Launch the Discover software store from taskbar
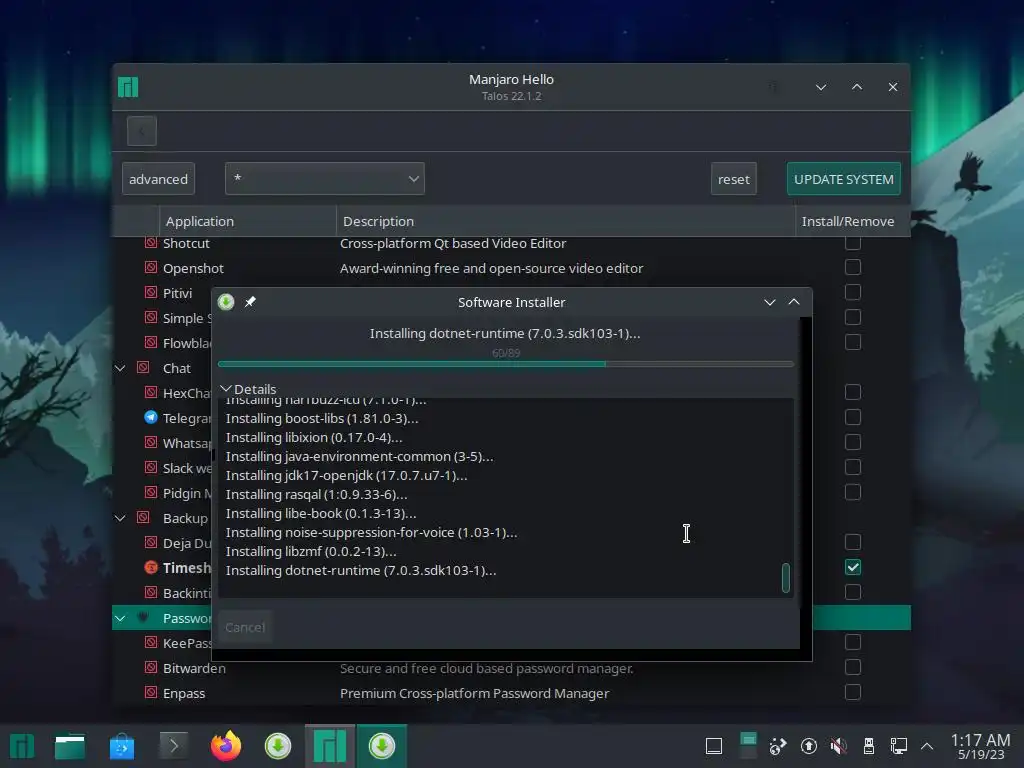 coord(121,746)
